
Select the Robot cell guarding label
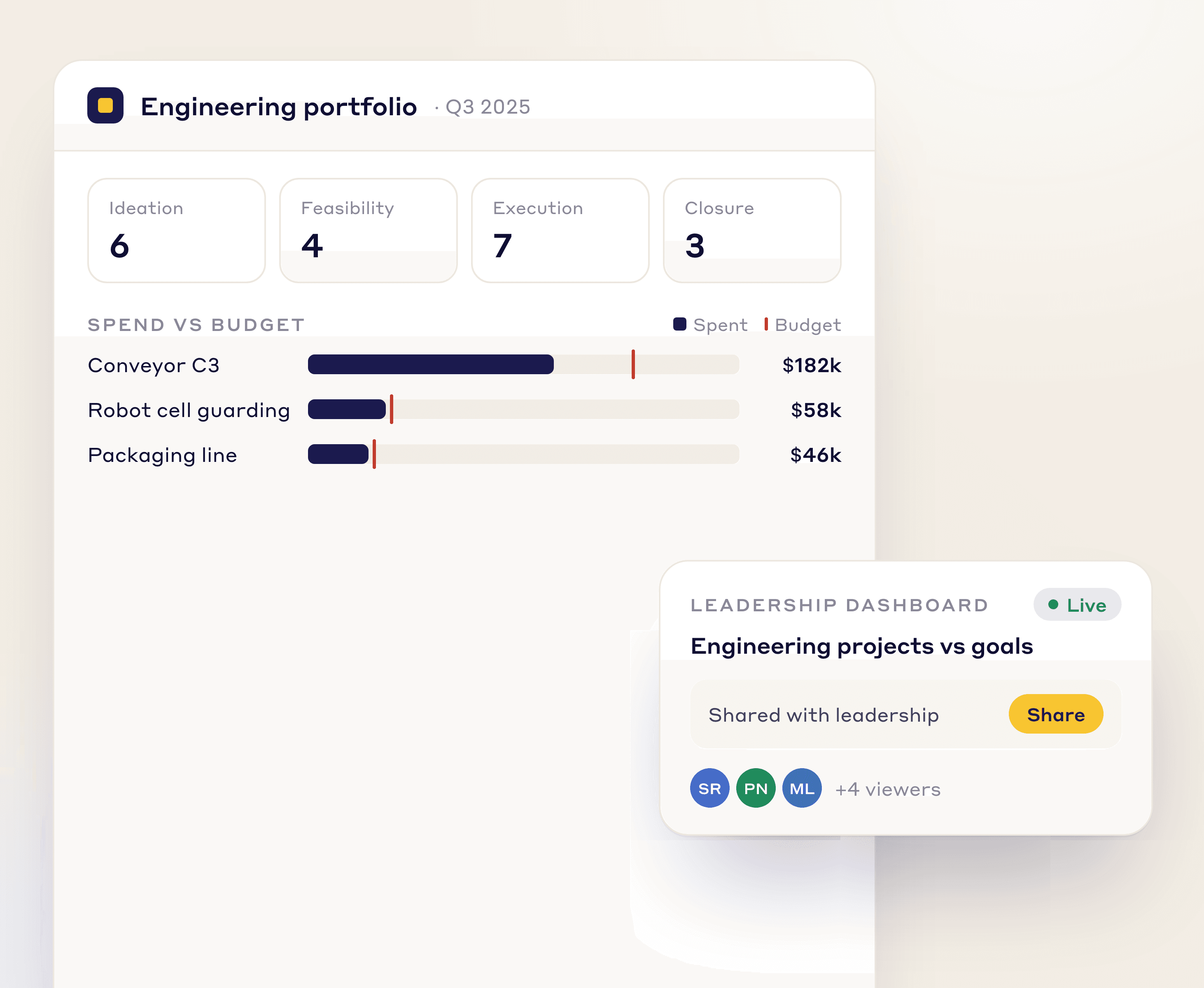tap(189, 410)
